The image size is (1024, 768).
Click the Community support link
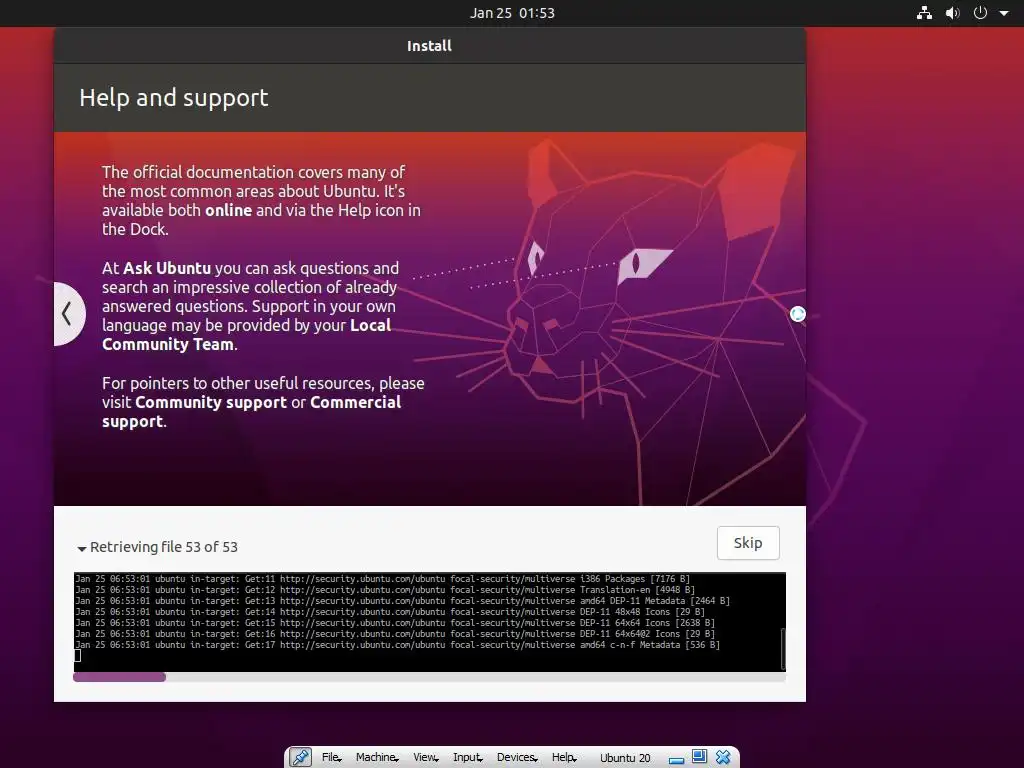[211, 402]
